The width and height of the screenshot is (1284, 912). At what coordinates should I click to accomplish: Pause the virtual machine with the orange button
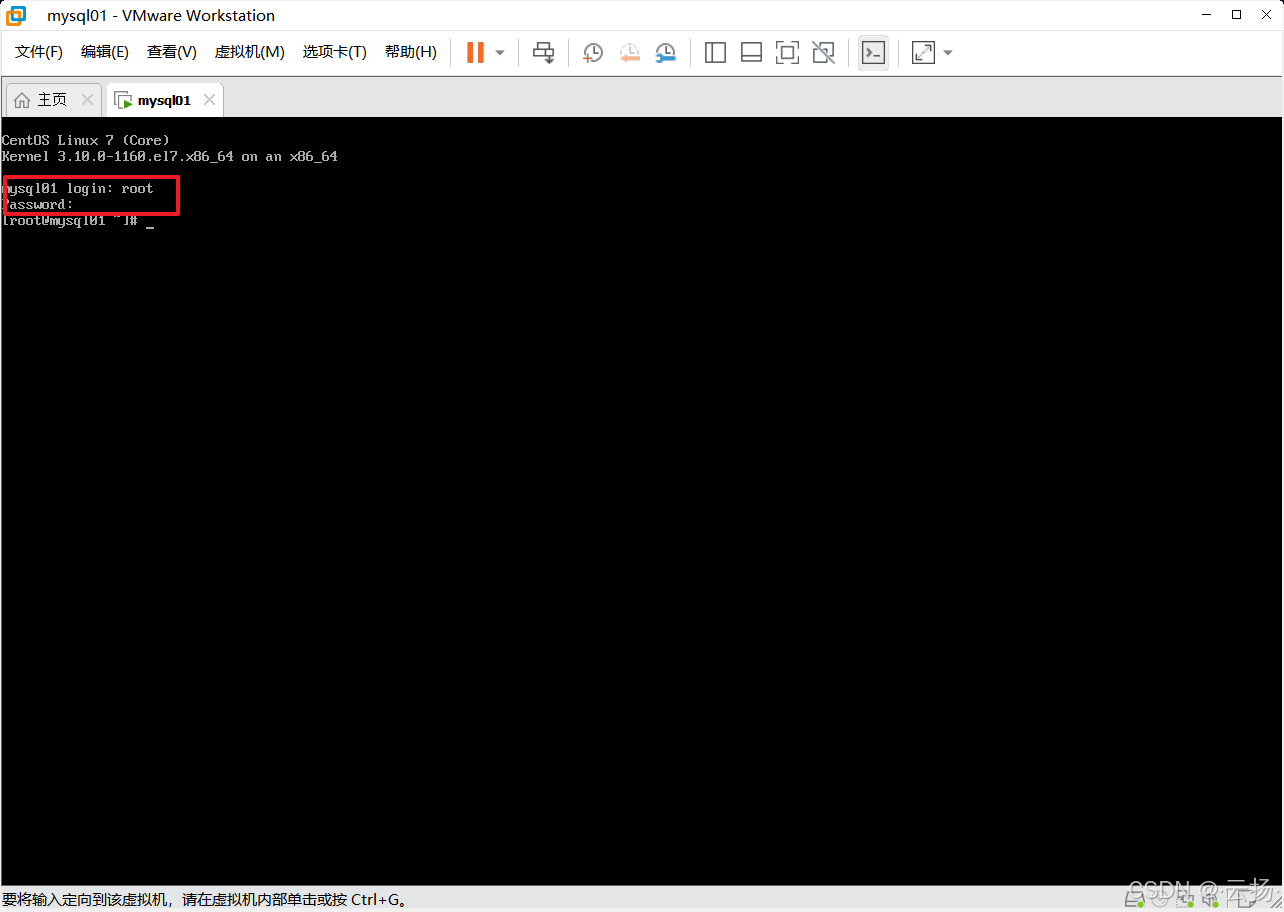tap(476, 52)
